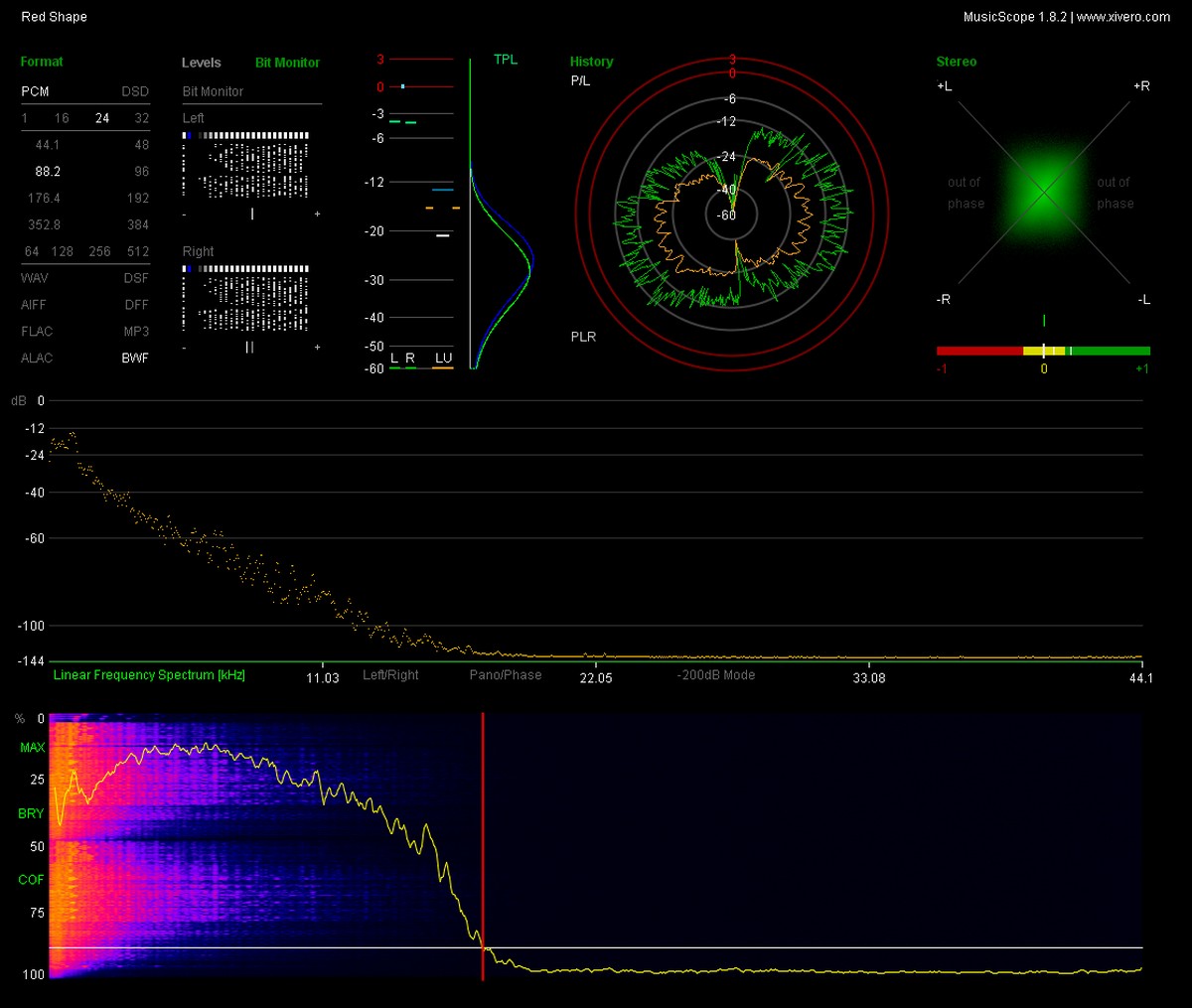Click the 11.03 kHz axis label
1192x1008 pixels.
pyautogui.click(x=322, y=678)
